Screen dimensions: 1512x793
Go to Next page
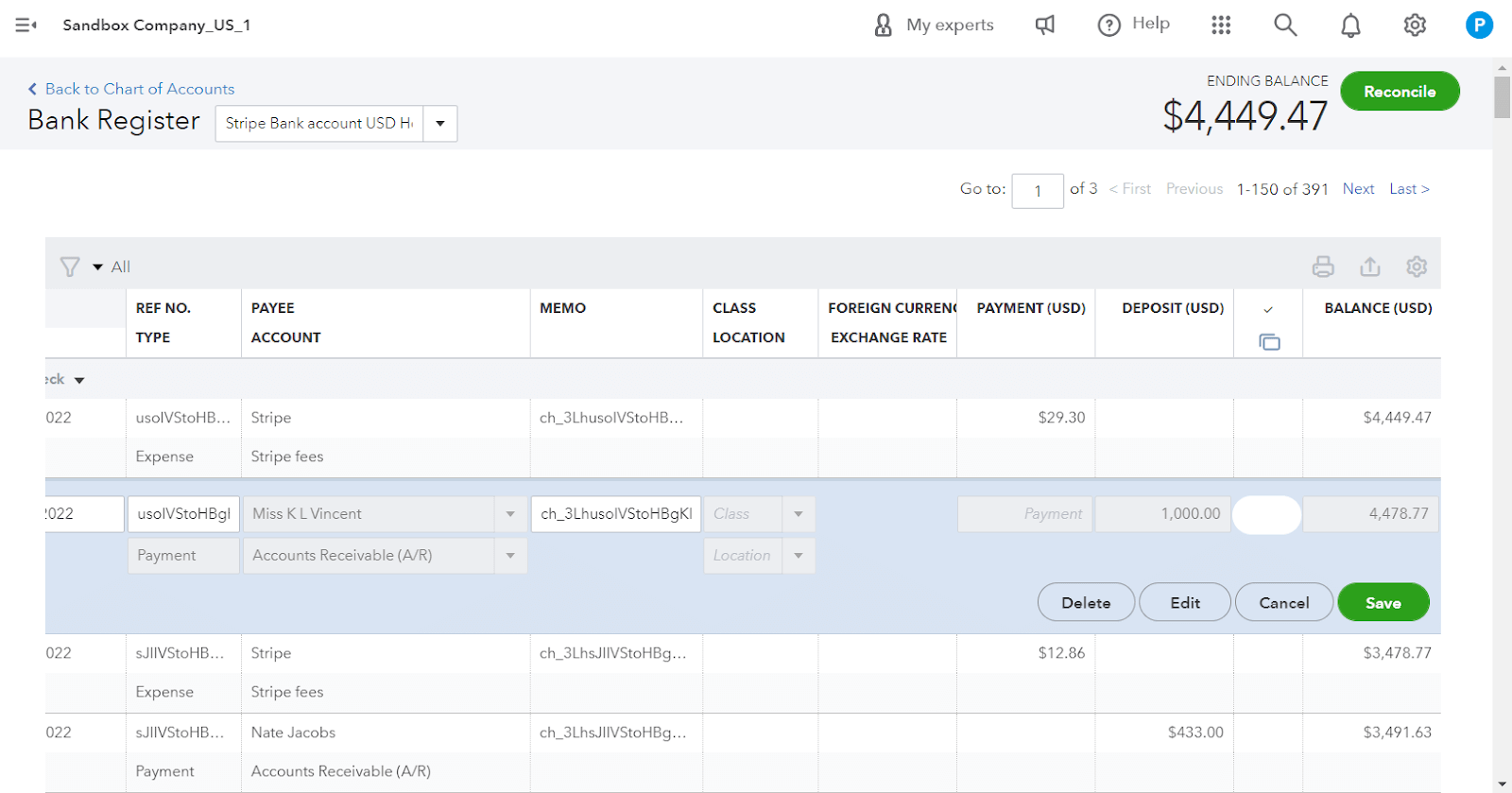[1358, 189]
